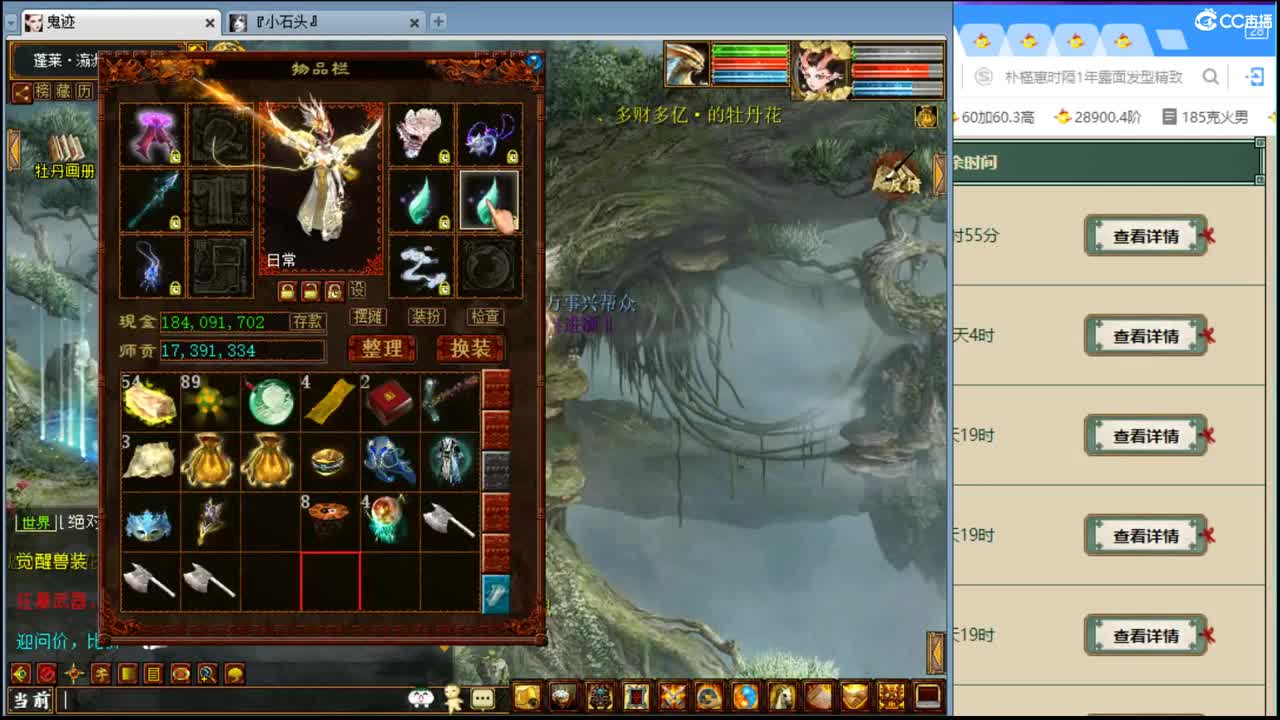1280x720 pixels.
Task: Click the yellow scroll stack of 4
Action: (330, 402)
